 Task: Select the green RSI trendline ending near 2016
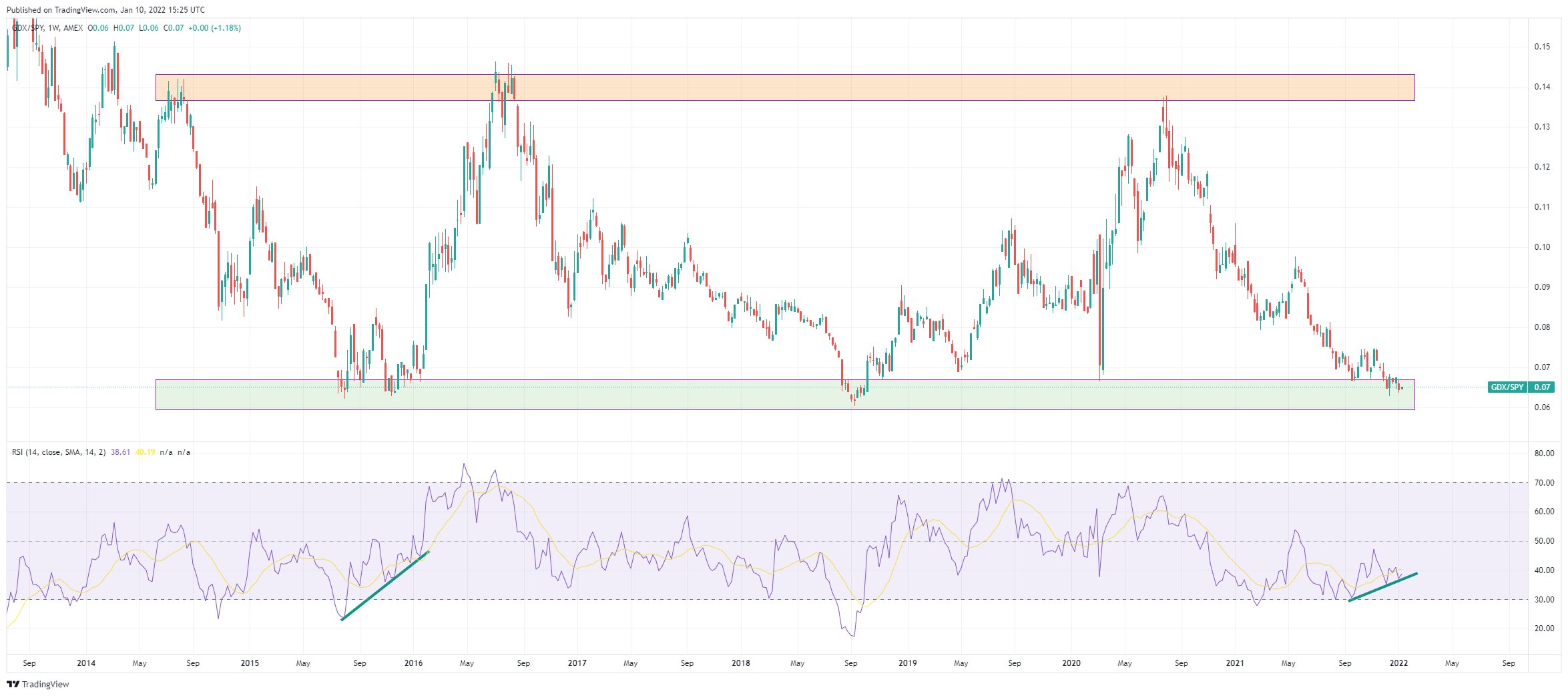tap(385, 586)
